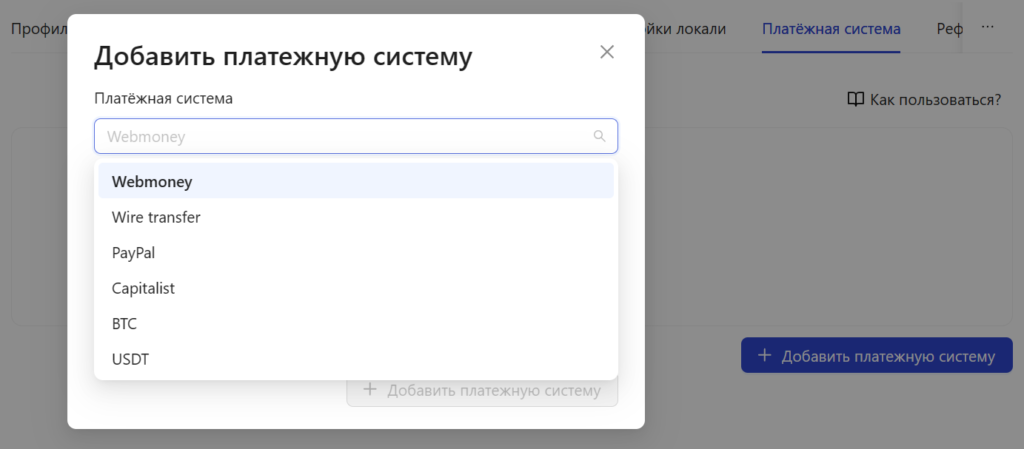Switch to the partially hidden Реф tab
Viewport: 1024px width, 449px height.
pos(950,29)
